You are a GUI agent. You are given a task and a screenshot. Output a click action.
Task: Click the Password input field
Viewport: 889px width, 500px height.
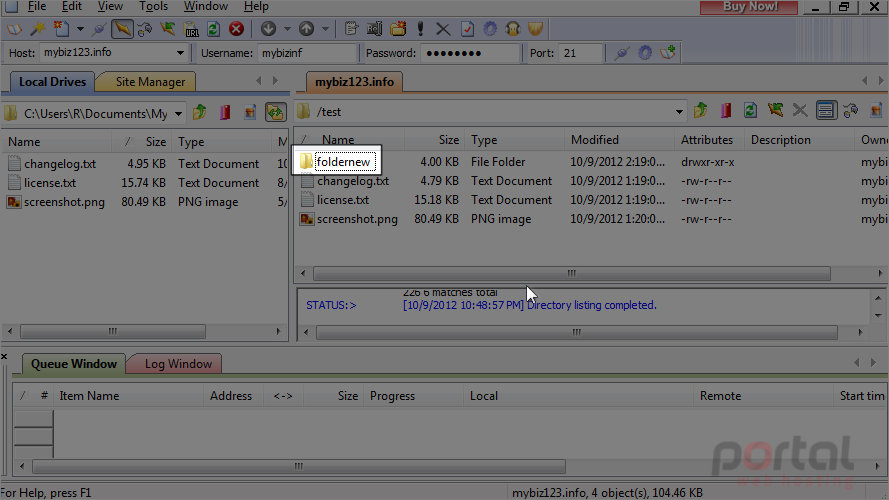click(470, 53)
